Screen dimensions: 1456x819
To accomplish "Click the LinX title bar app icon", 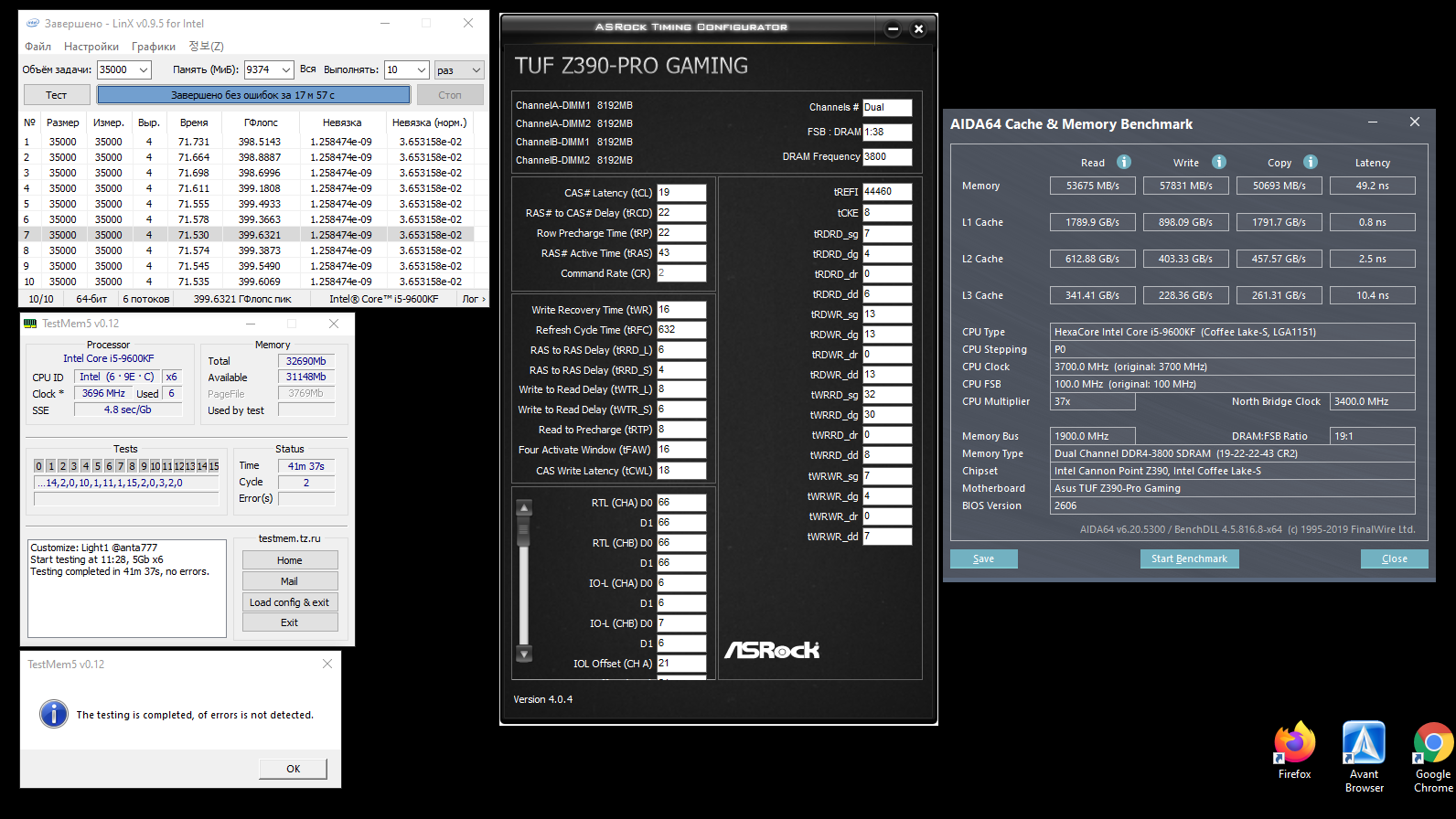I will [33, 23].
